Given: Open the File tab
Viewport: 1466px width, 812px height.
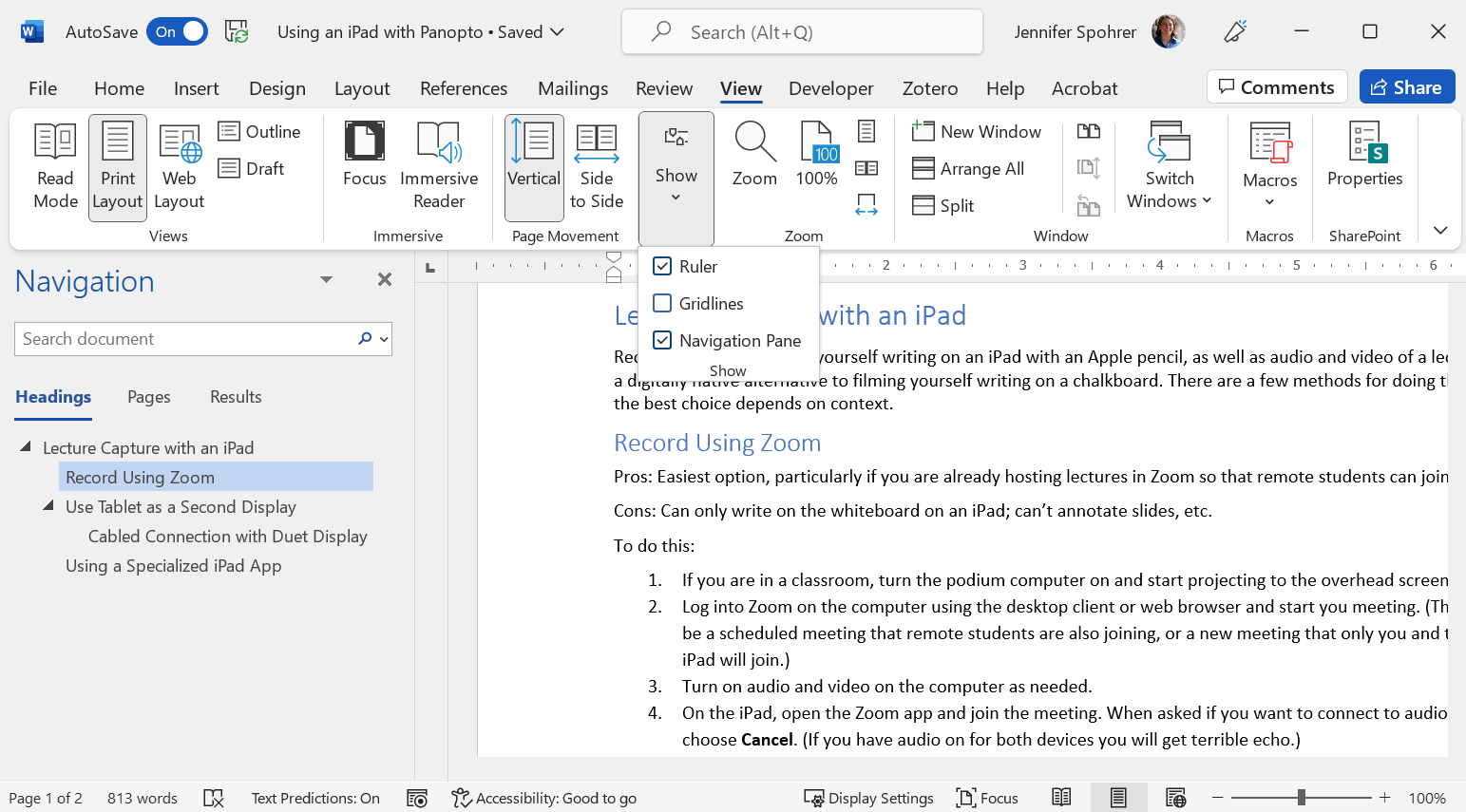Looking at the screenshot, I should click(43, 88).
